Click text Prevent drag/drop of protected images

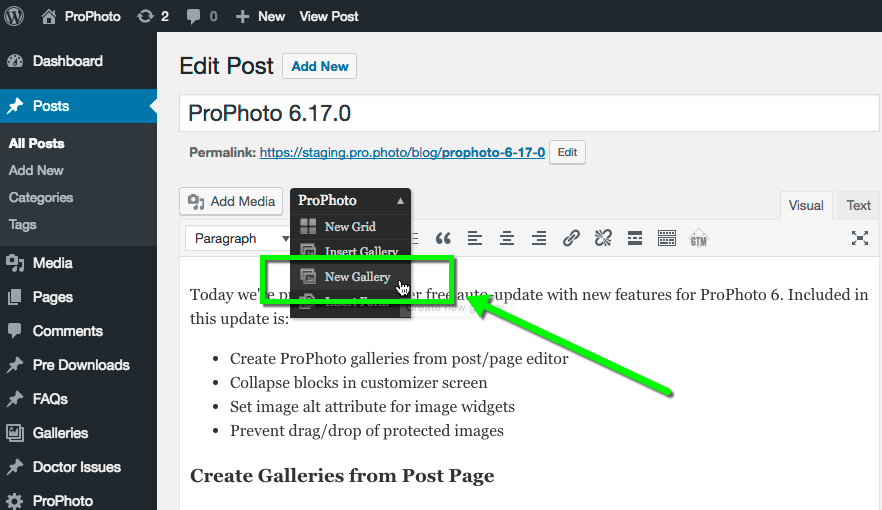[x=367, y=431]
